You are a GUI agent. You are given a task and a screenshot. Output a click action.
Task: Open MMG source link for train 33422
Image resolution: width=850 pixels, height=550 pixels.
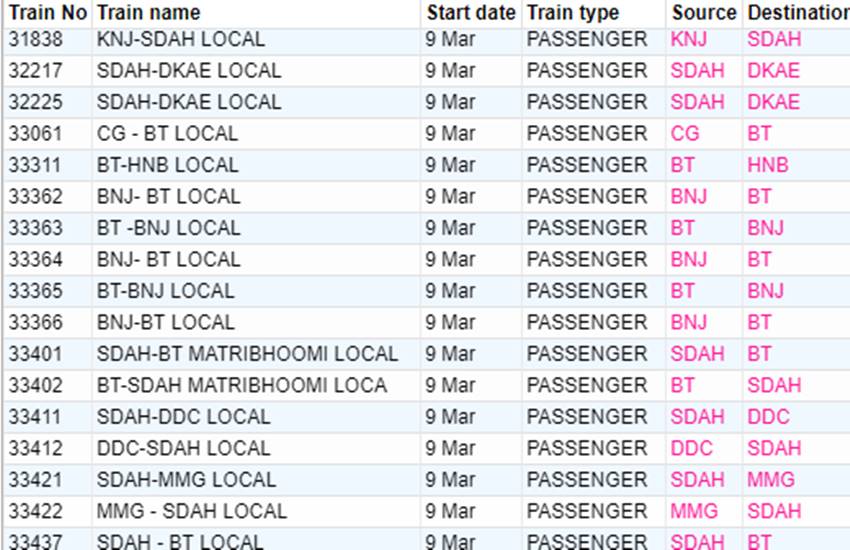(694, 511)
